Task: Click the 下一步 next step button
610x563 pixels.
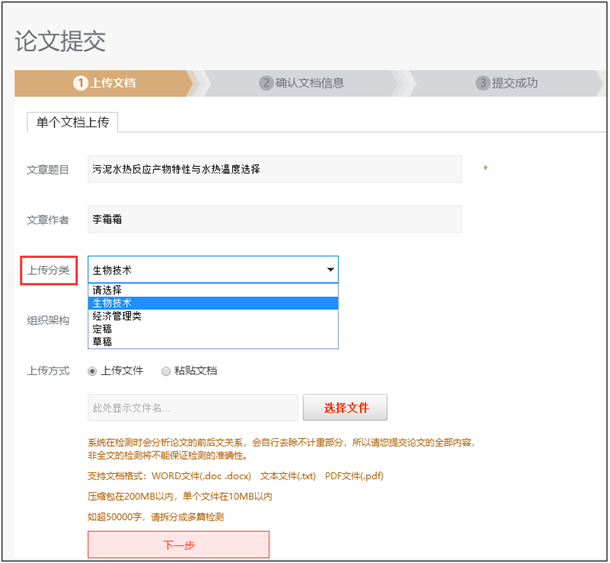Action: tap(178, 545)
